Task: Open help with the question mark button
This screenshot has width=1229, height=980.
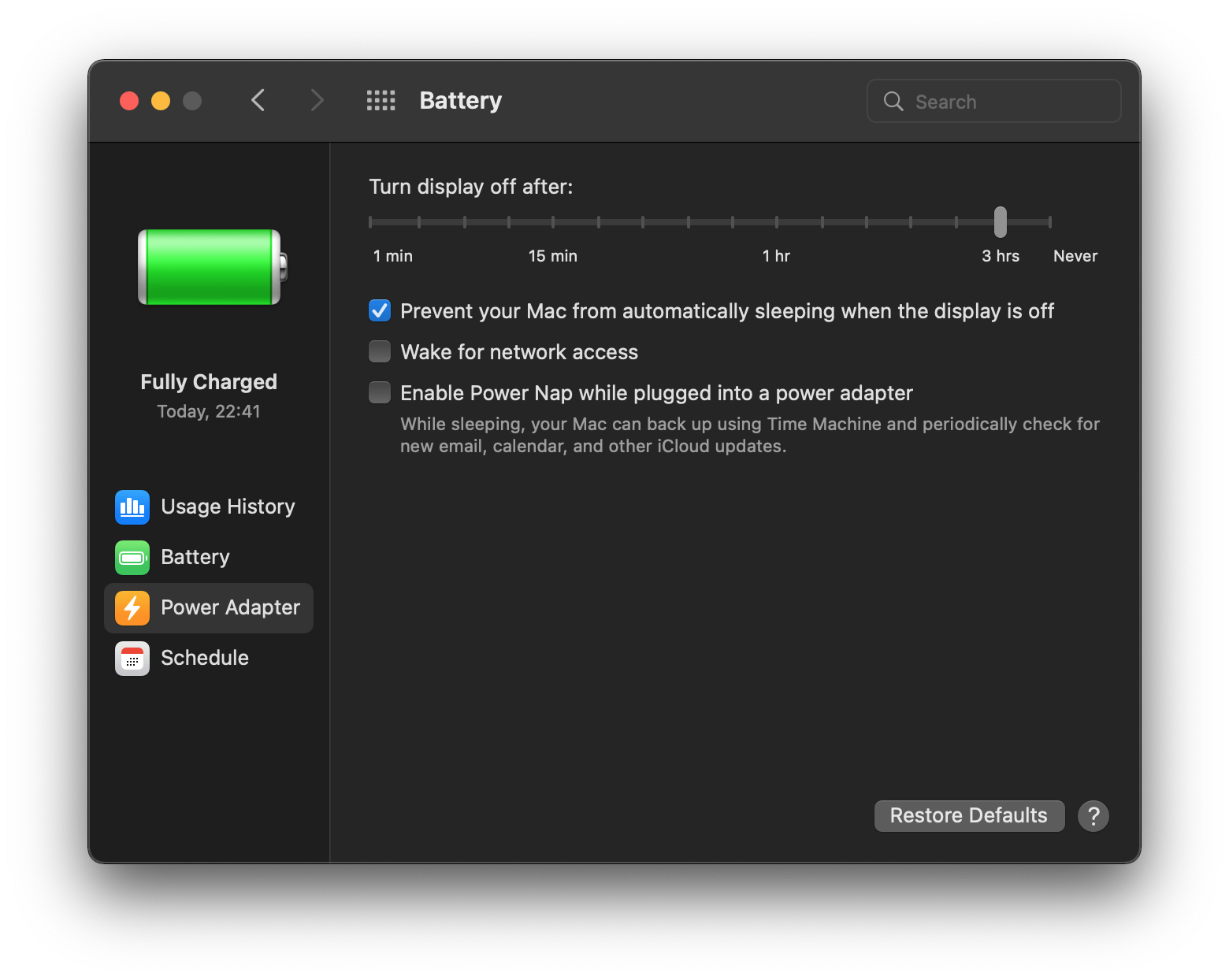Action: click(1093, 816)
